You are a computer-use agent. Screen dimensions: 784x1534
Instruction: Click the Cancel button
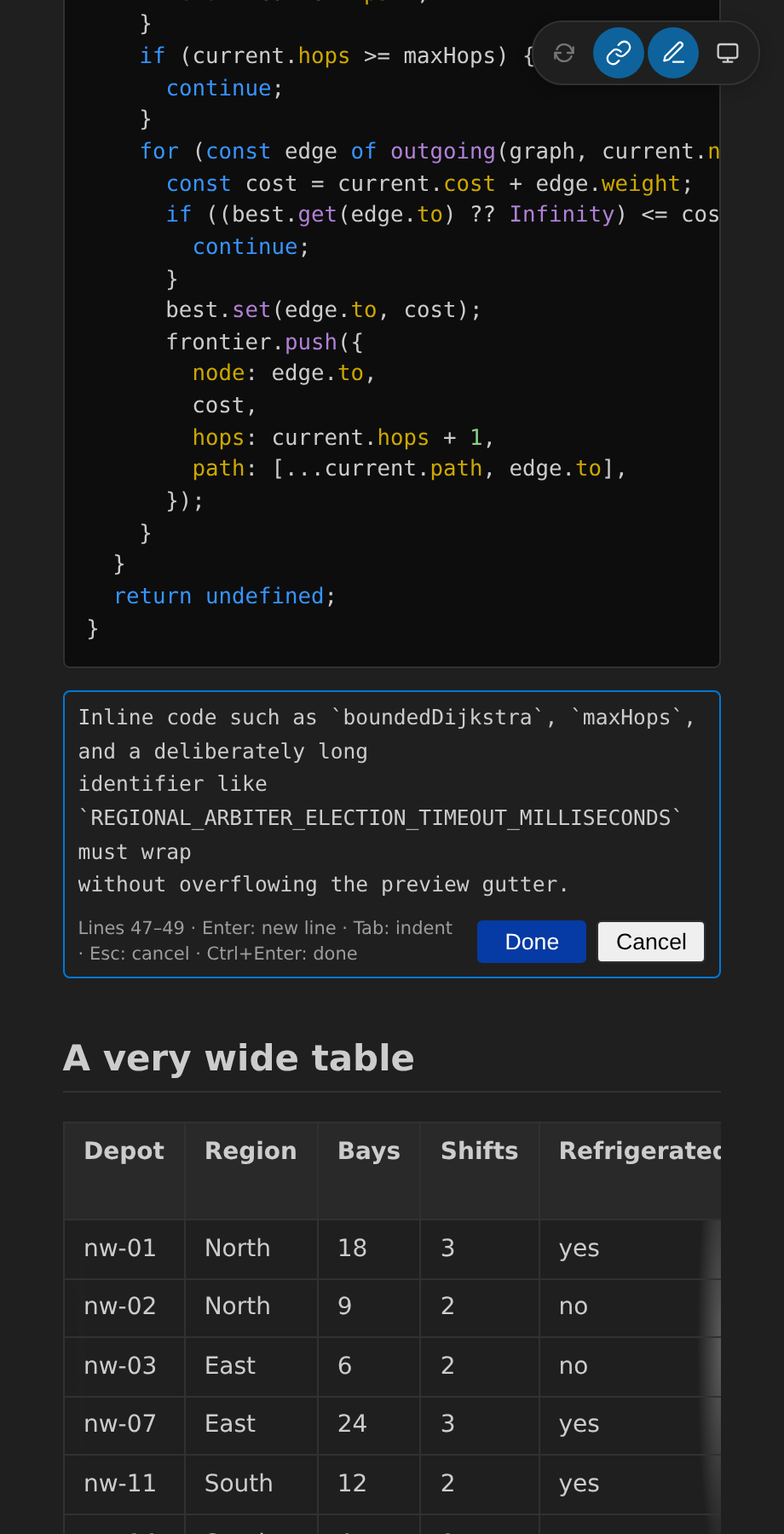pyautogui.click(x=651, y=942)
